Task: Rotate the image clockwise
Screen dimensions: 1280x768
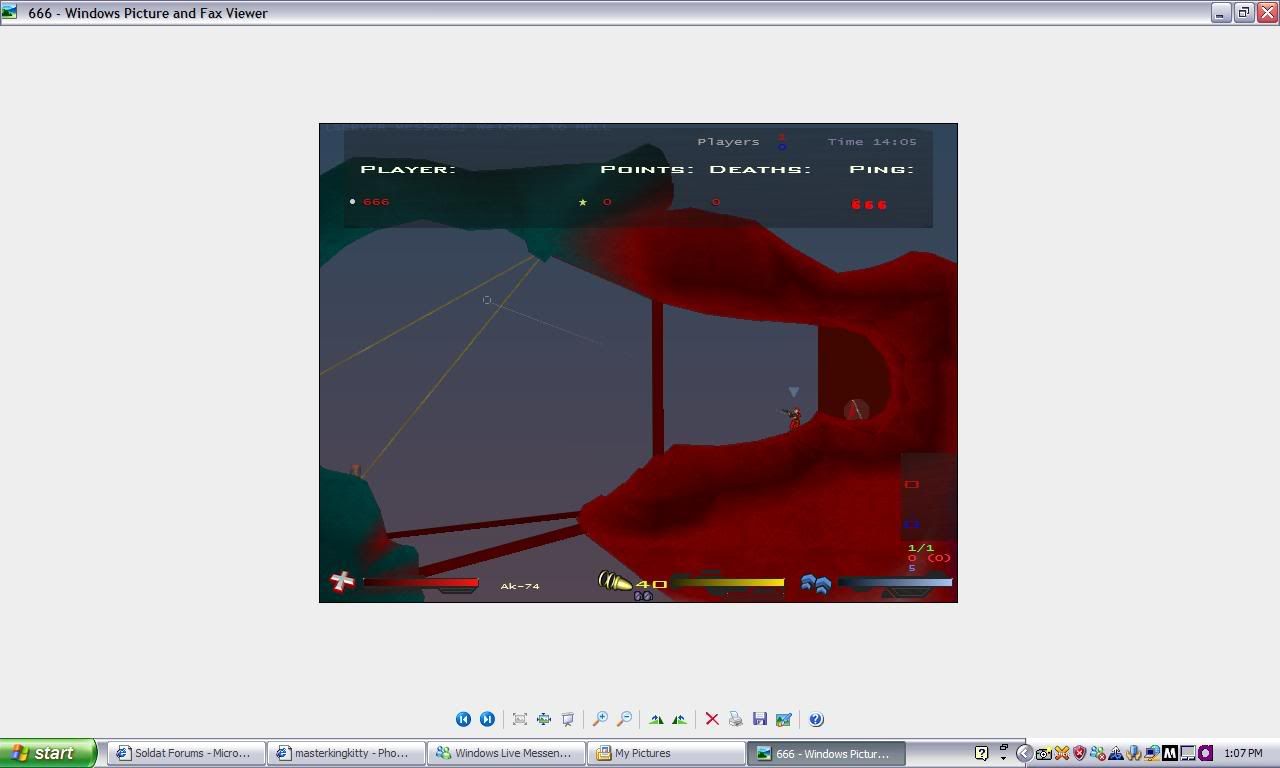Action: (x=656, y=719)
